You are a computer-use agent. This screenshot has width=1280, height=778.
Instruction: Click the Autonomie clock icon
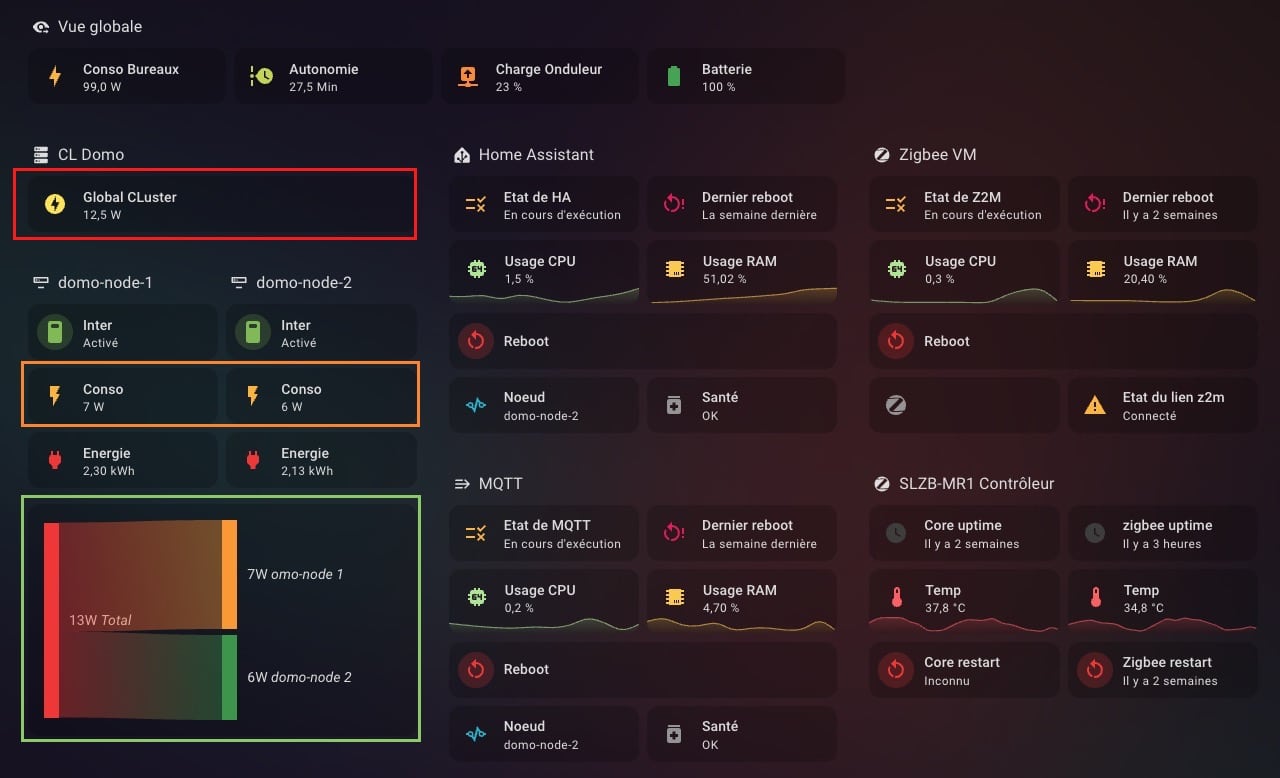pyautogui.click(x=262, y=77)
